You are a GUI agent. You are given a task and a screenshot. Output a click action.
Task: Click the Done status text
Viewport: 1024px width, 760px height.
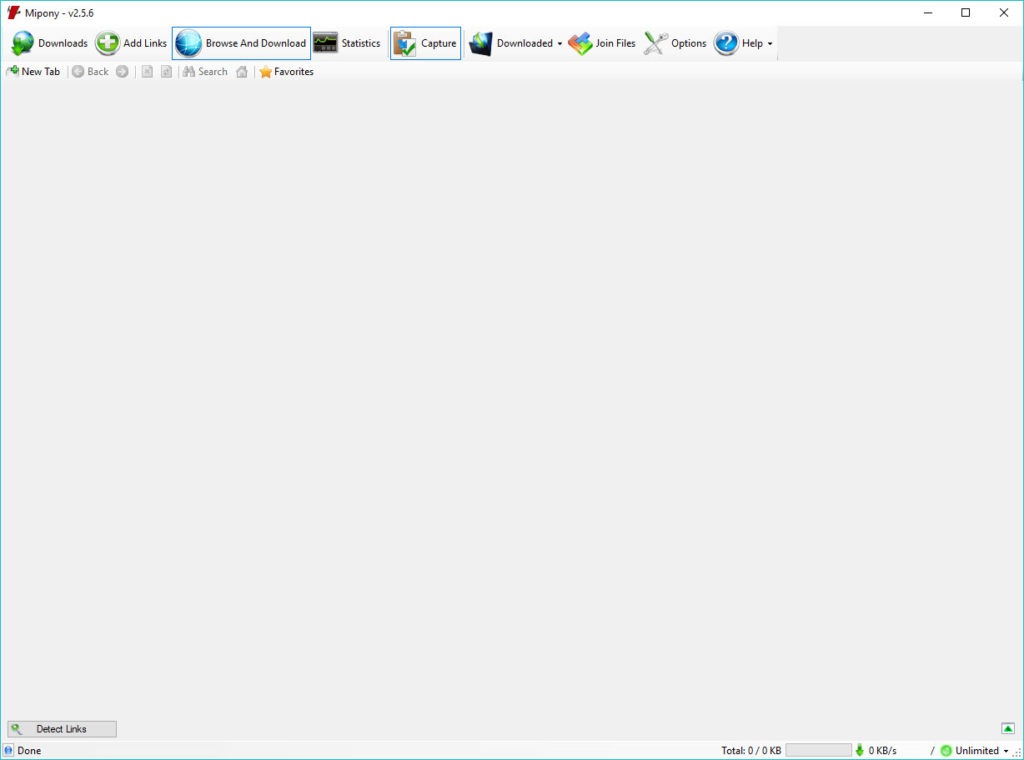29,751
